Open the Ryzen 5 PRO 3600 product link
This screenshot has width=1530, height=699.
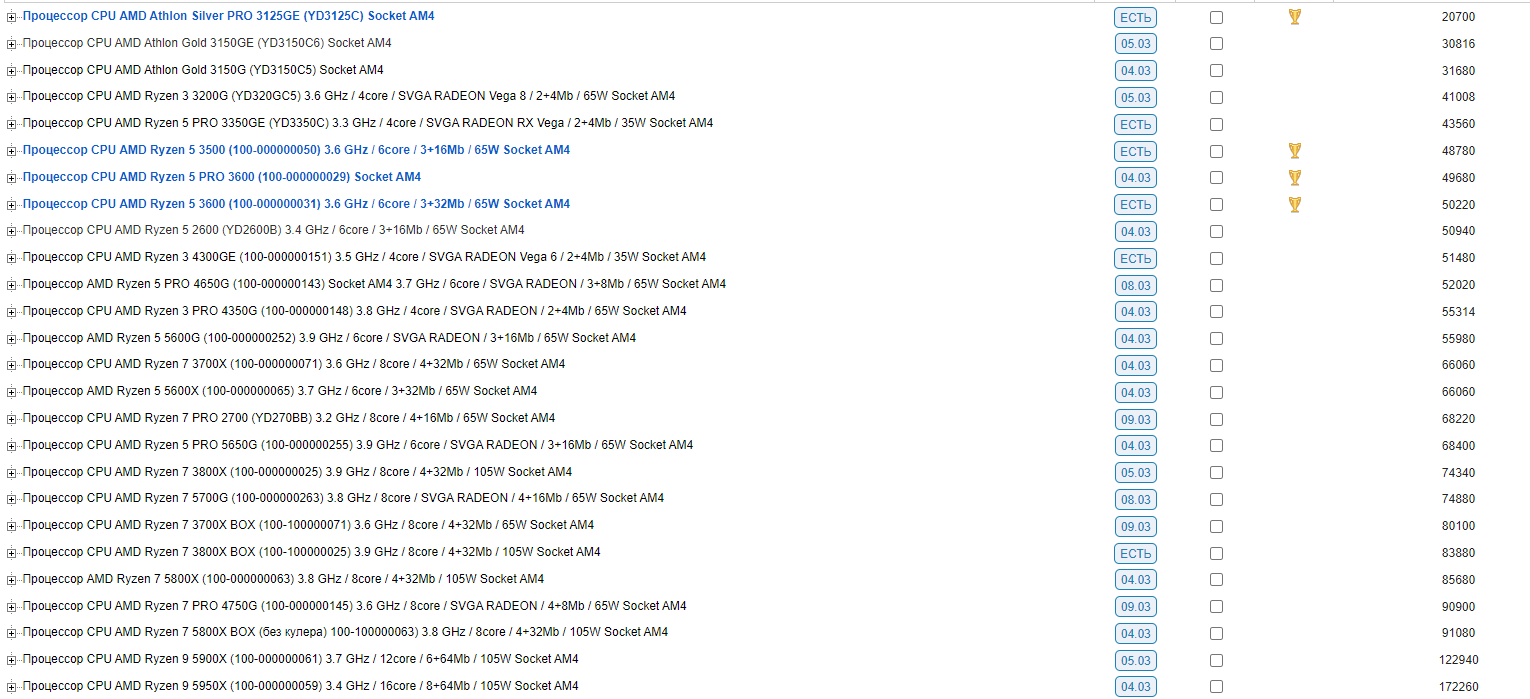(222, 177)
